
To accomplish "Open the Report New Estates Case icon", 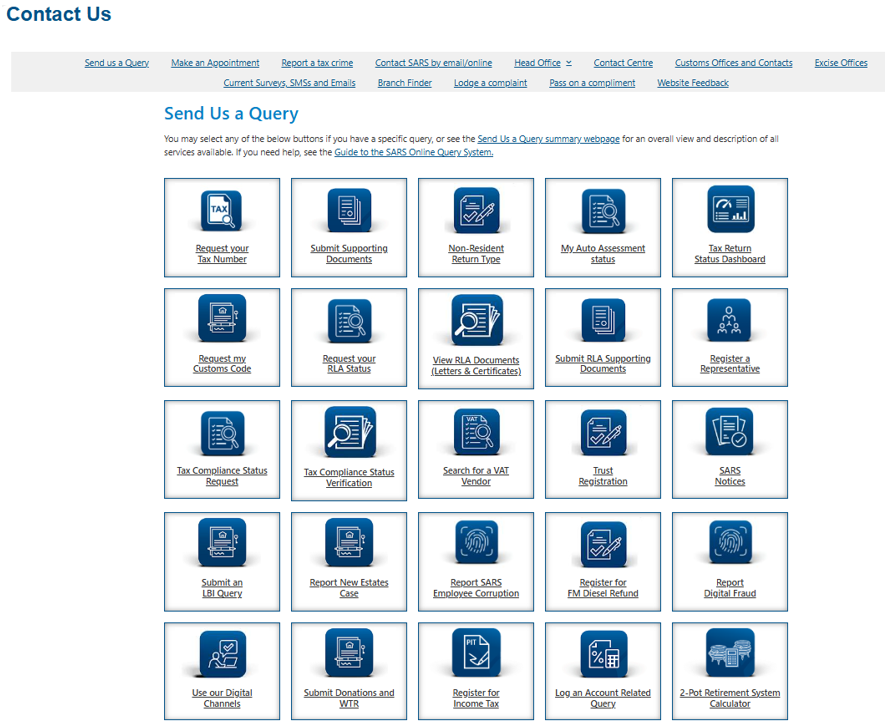I will (349, 542).
